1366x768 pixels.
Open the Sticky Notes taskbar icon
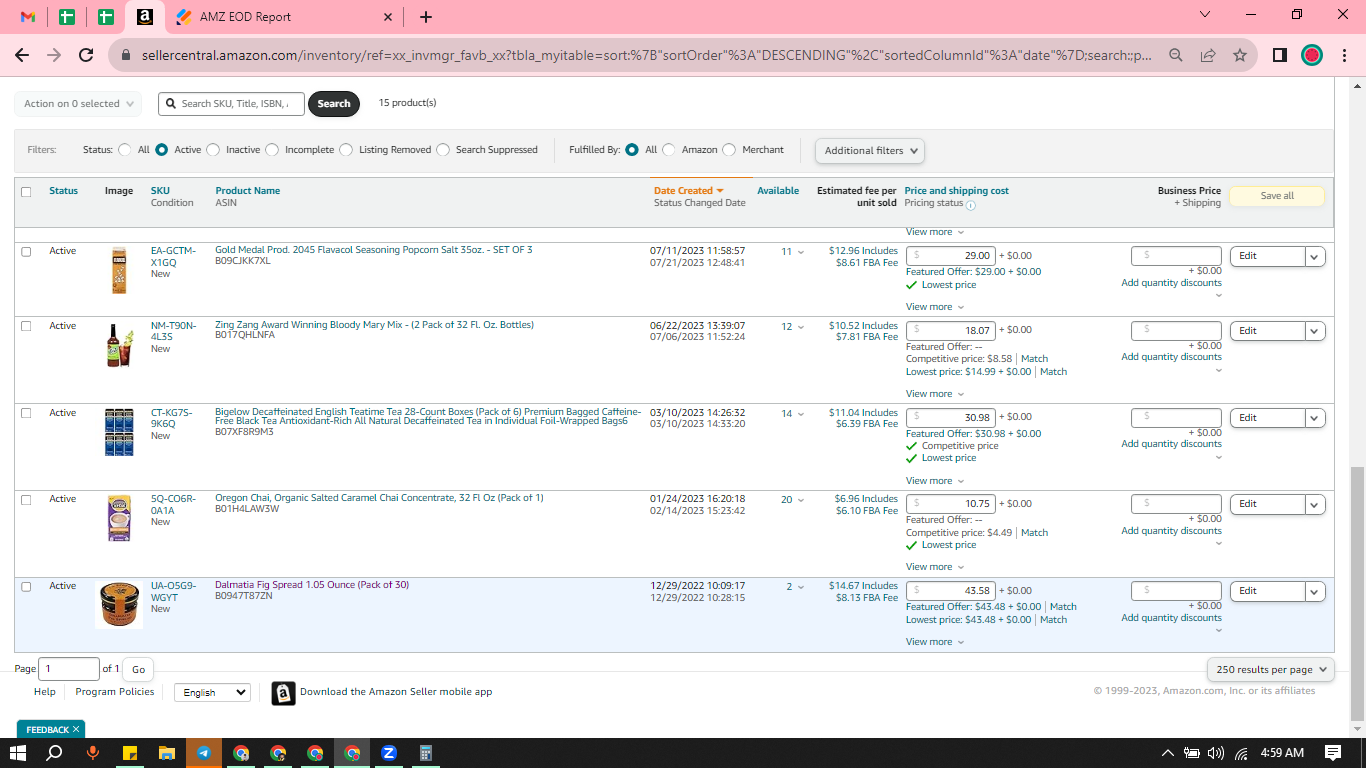pos(129,753)
